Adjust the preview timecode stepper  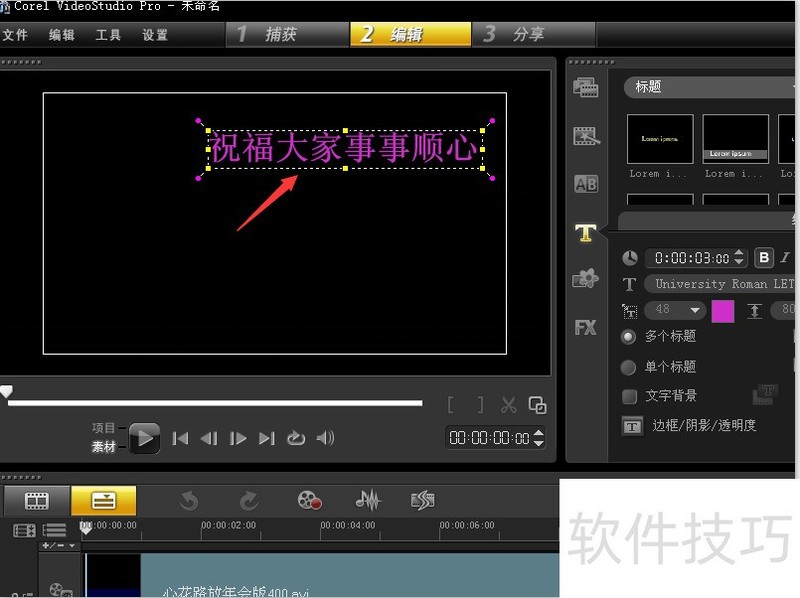(x=538, y=438)
